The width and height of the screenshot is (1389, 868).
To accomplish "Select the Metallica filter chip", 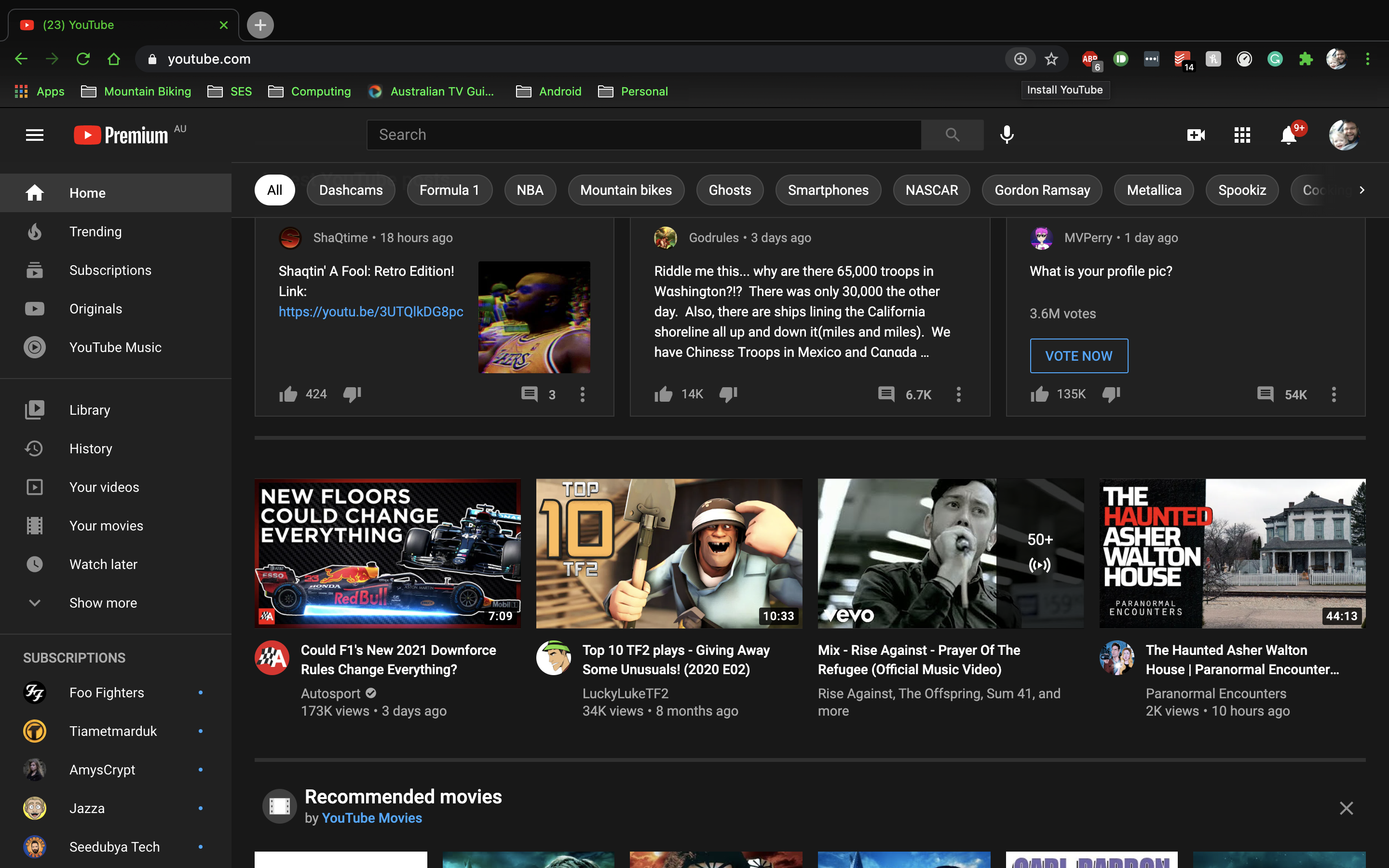I will click(x=1154, y=190).
